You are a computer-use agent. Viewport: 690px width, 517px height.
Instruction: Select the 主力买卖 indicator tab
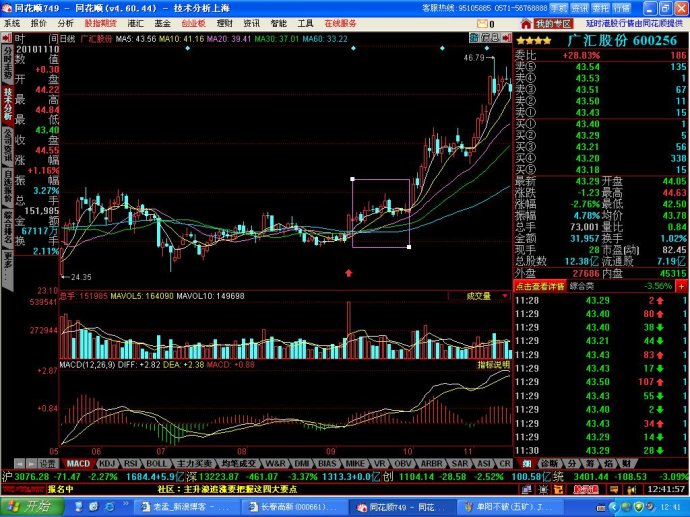(x=194, y=463)
